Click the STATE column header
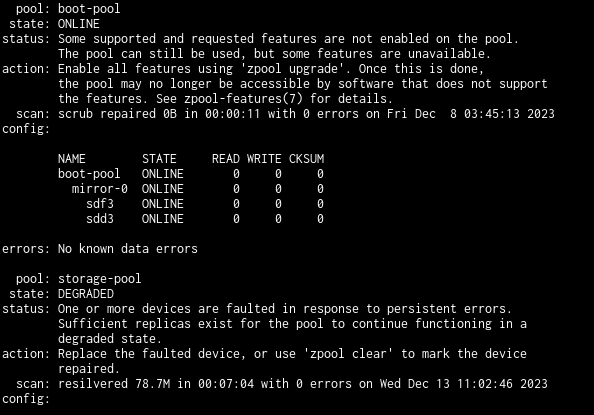594x415 pixels. [x=159, y=159]
